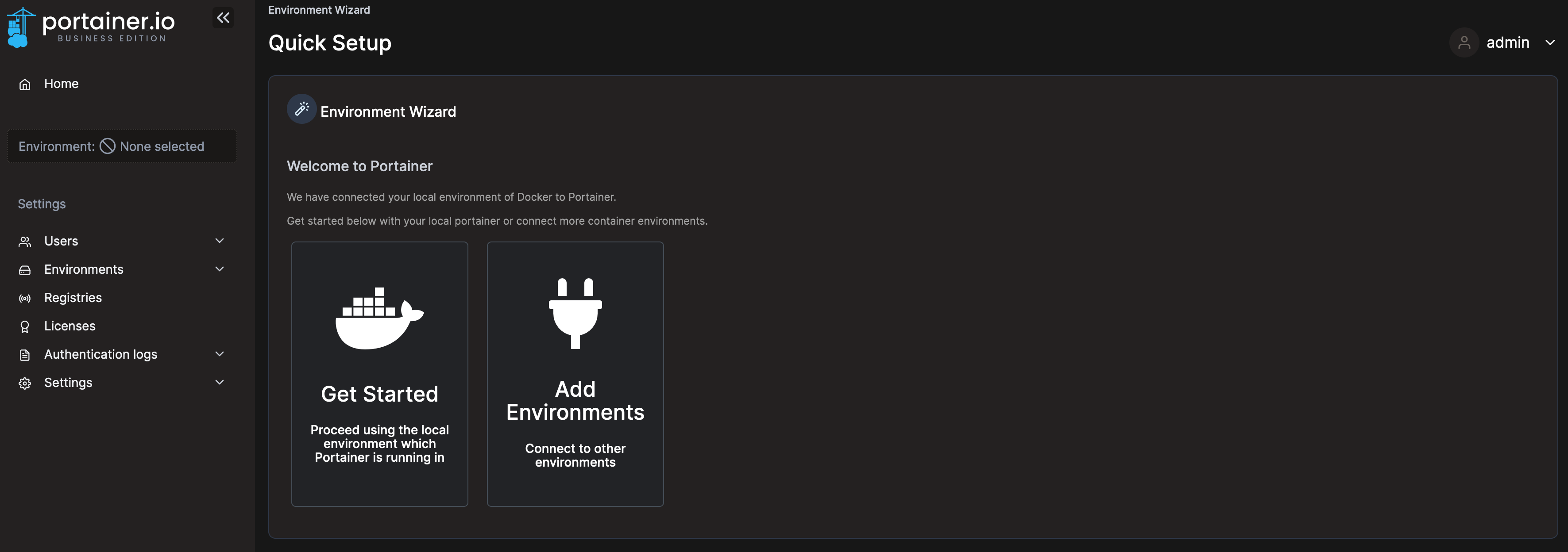The height and width of the screenshot is (552, 1568).
Task: Click the Home house icon
Action: coord(25,84)
